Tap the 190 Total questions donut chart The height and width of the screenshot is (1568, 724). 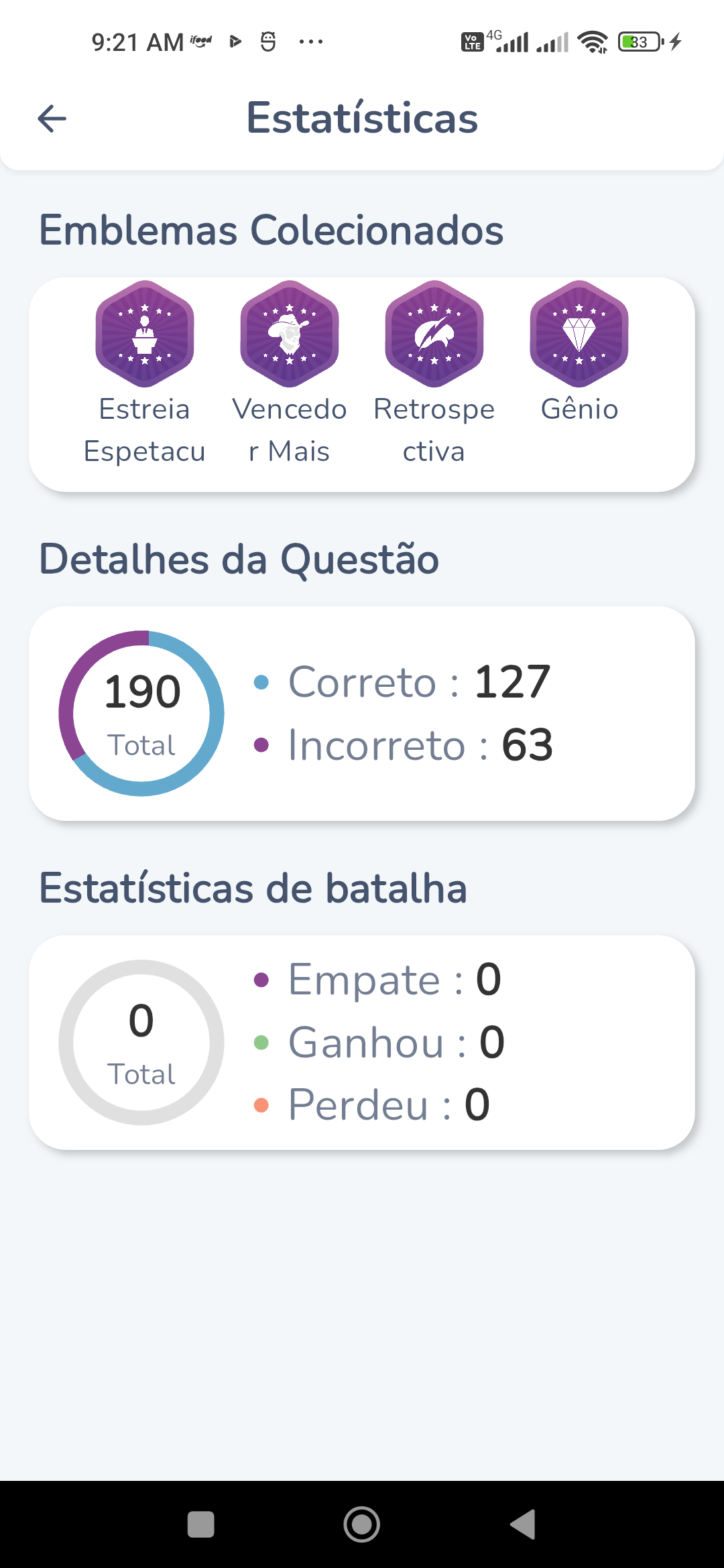click(x=141, y=713)
